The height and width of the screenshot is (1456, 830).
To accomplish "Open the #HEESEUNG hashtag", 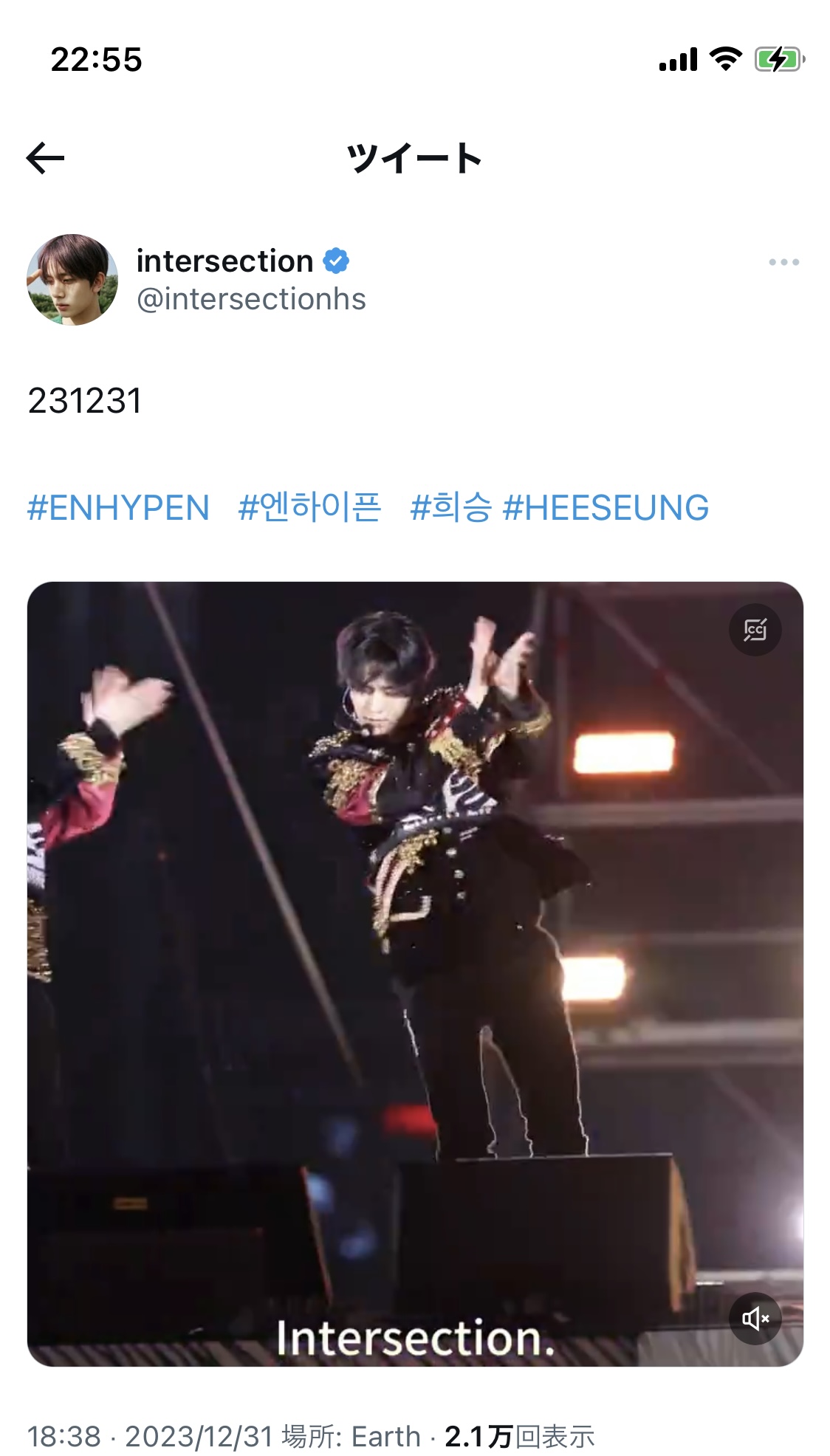I will click(x=606, y=508).
